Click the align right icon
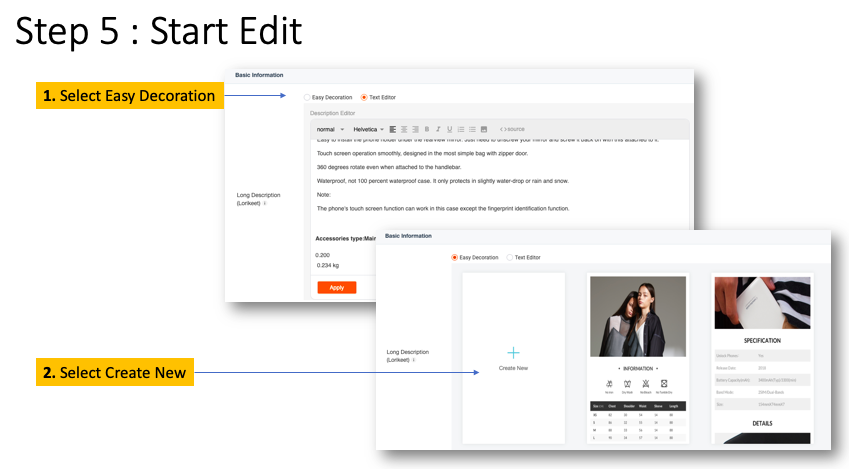 pos(414,129)
